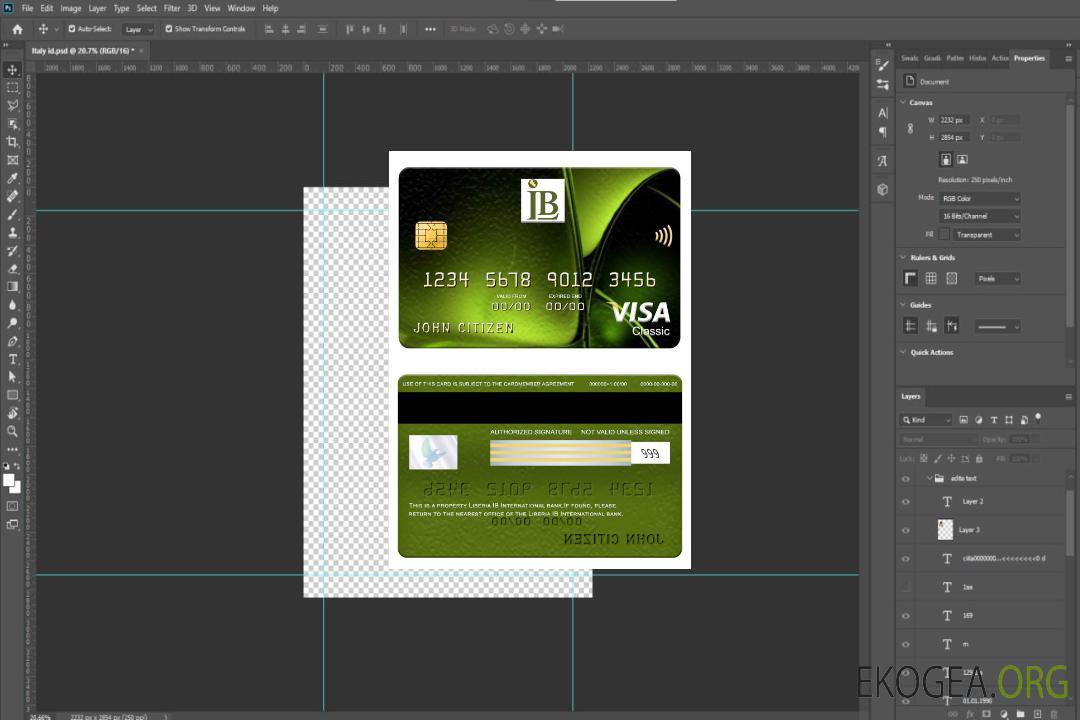Open the Paragraph panel icon

[x=883, y=132]
